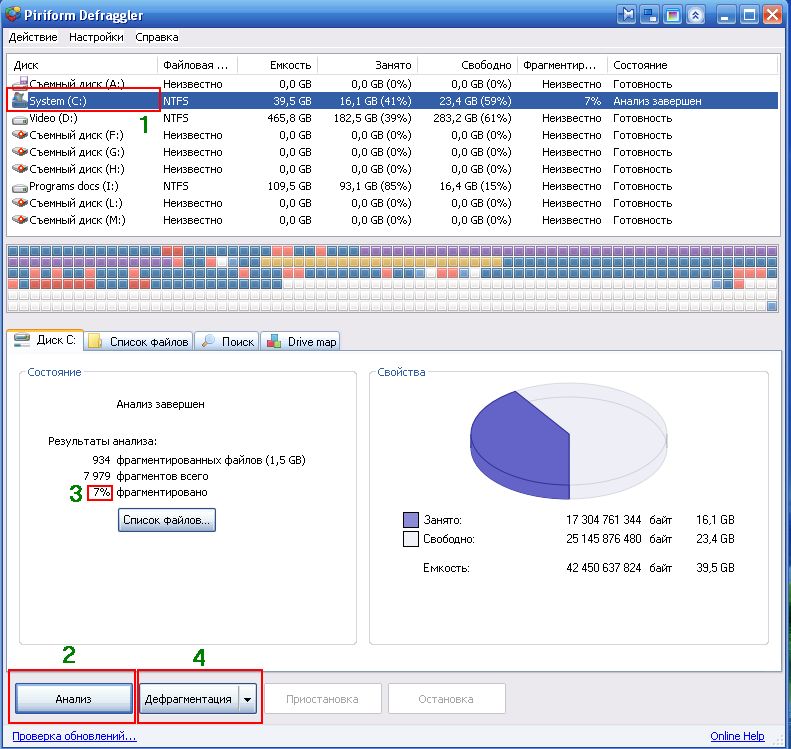Click 25 145 876 480 free bytes value
Viewport: 791px width, 749px height.
(603, 539)
